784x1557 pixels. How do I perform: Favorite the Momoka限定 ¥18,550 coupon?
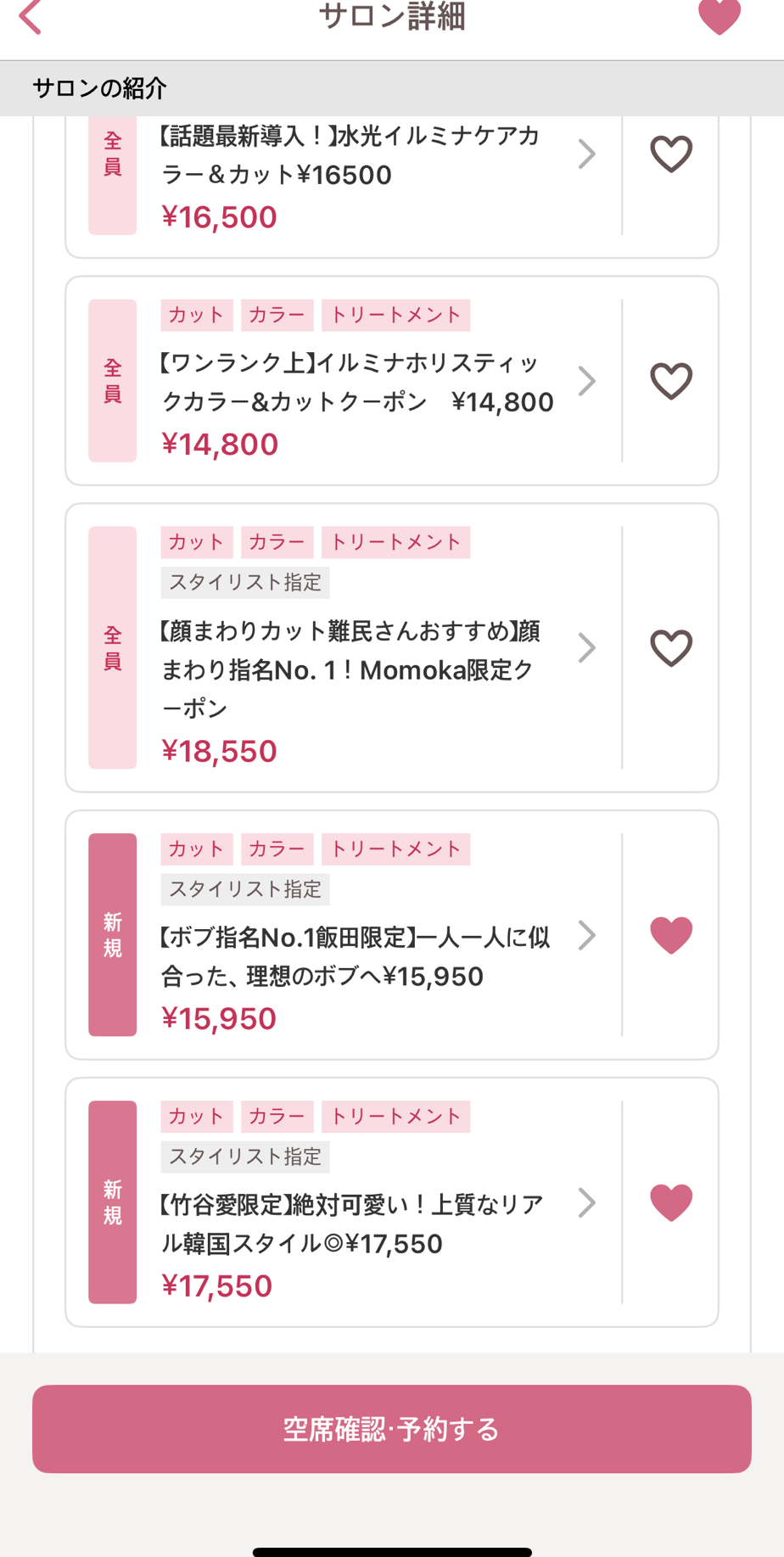(x=671, y=648)
